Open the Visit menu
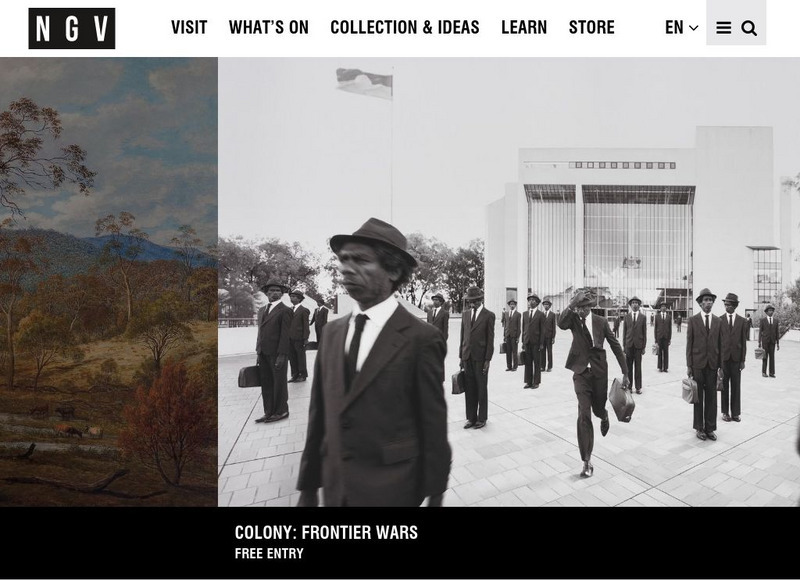Viewport: 800px width, 581px height. click(189, 28)
